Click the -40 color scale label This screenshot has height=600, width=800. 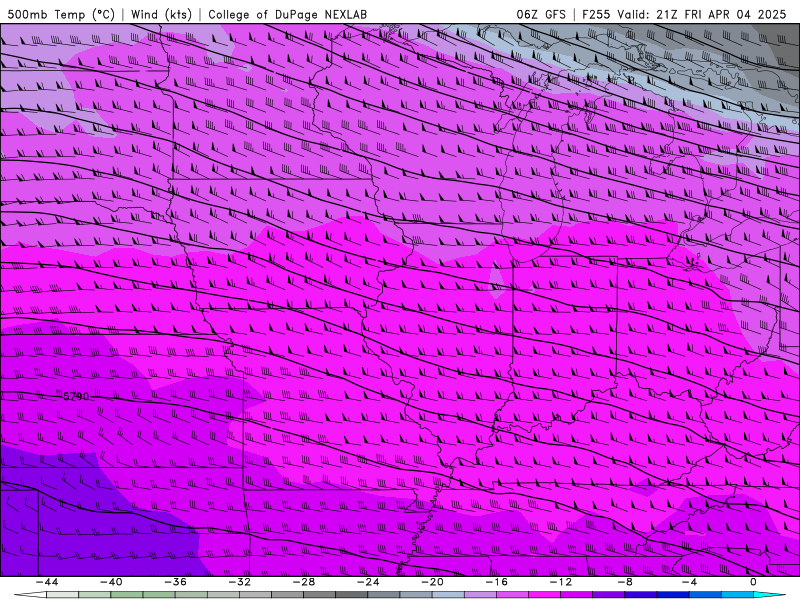pos(111,582)
